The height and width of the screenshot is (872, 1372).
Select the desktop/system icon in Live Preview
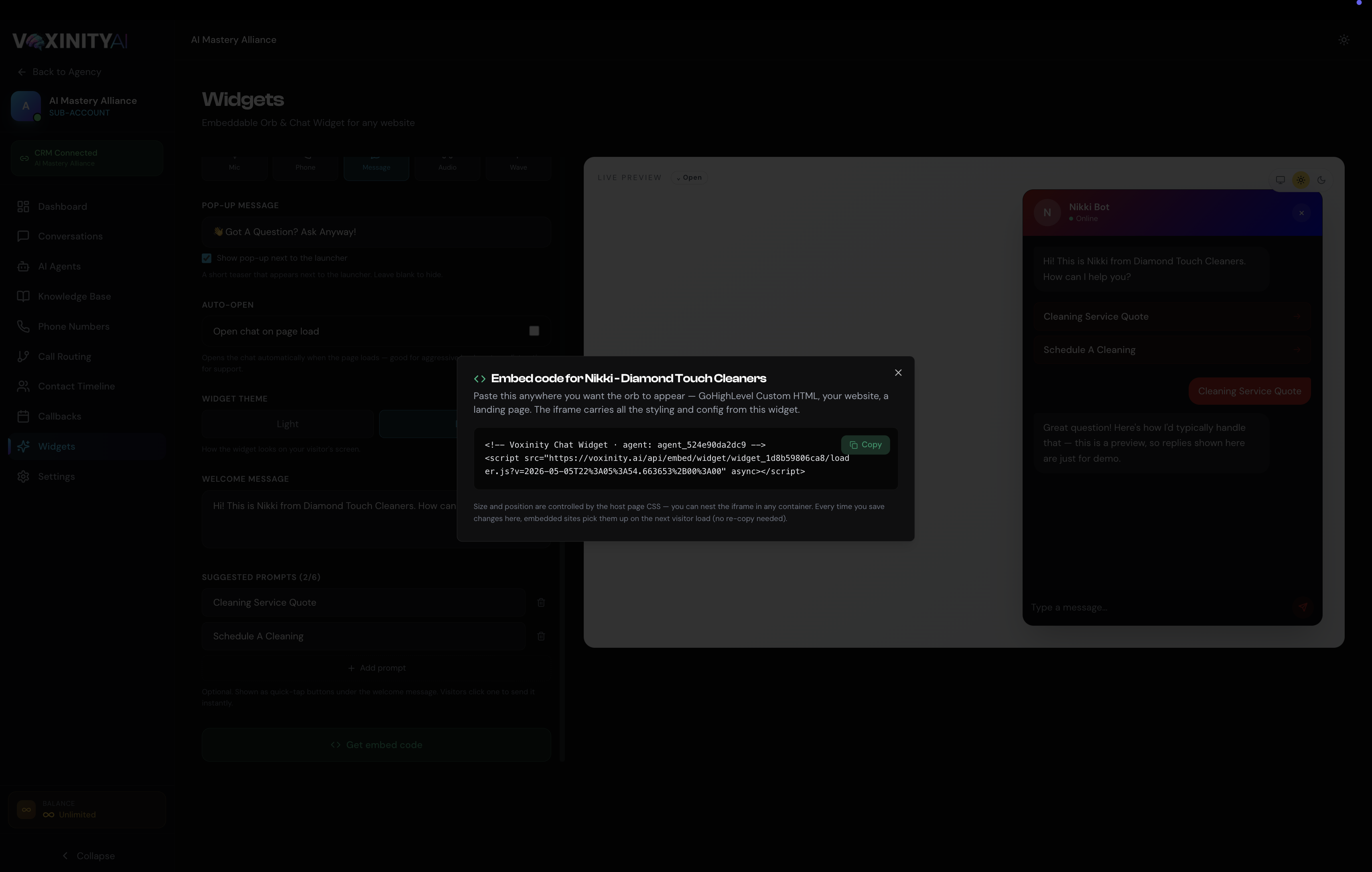pyautogui.click(x=1280, y=180)
